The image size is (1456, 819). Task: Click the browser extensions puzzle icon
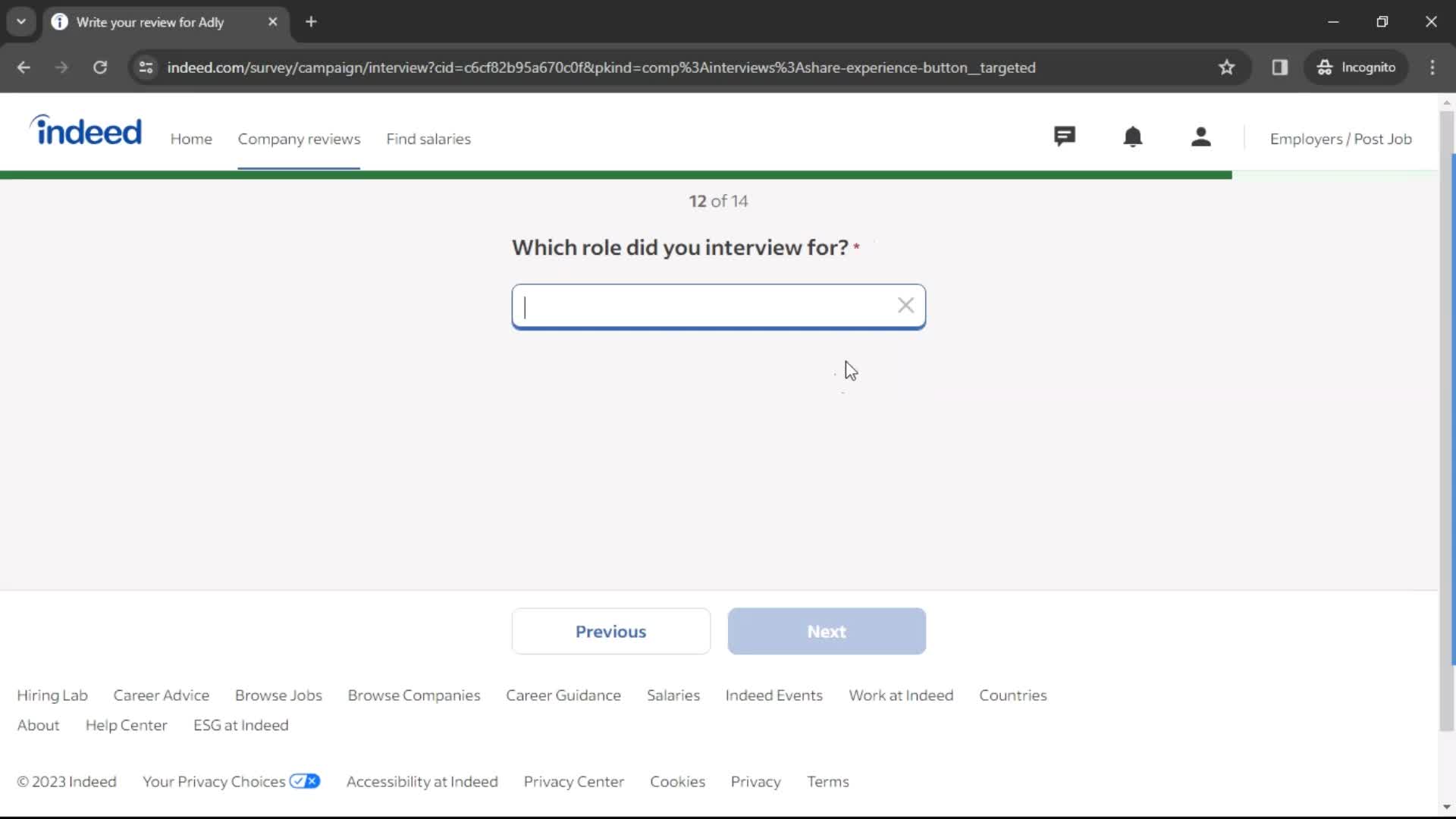click(x=1280, y=67)
